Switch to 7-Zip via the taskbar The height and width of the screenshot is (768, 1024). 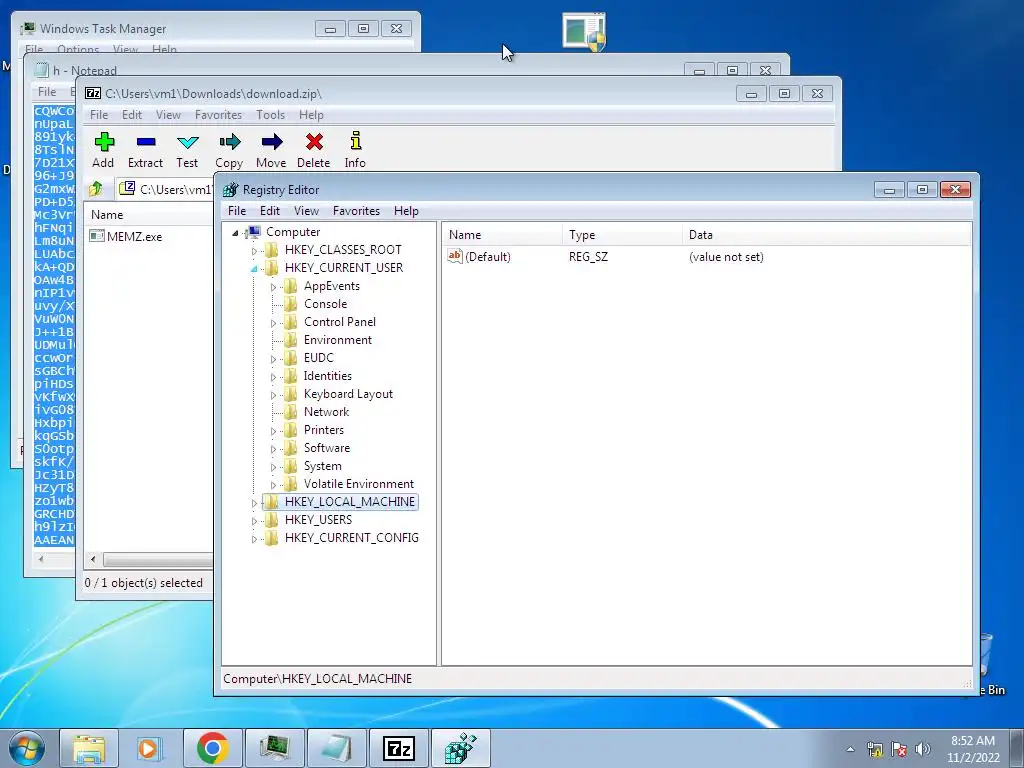(x=399, y=748)
